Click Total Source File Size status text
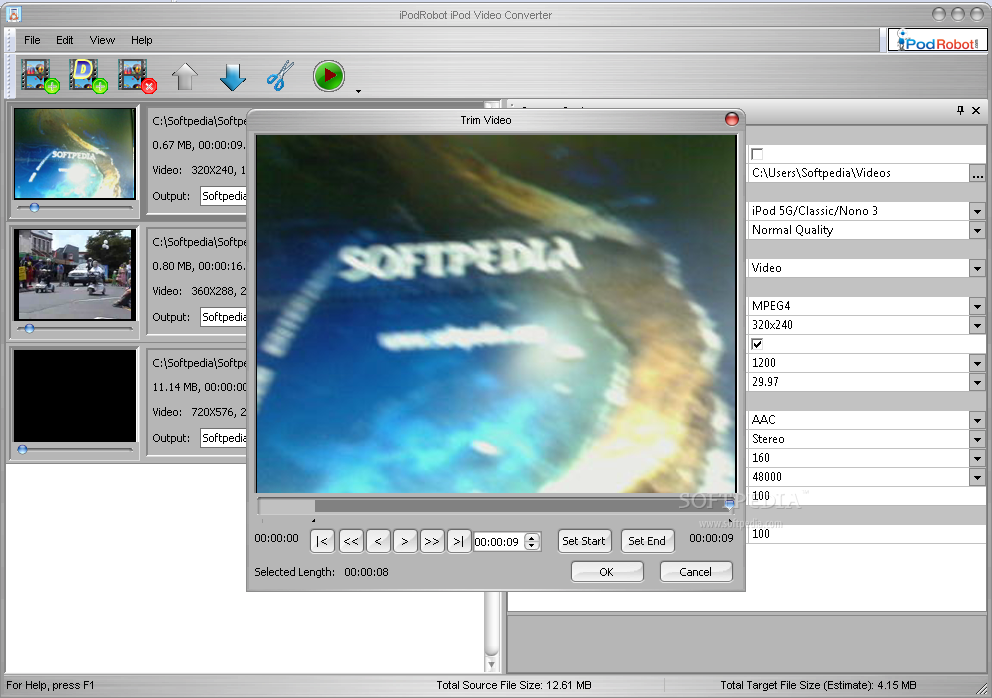 point(514,685)
